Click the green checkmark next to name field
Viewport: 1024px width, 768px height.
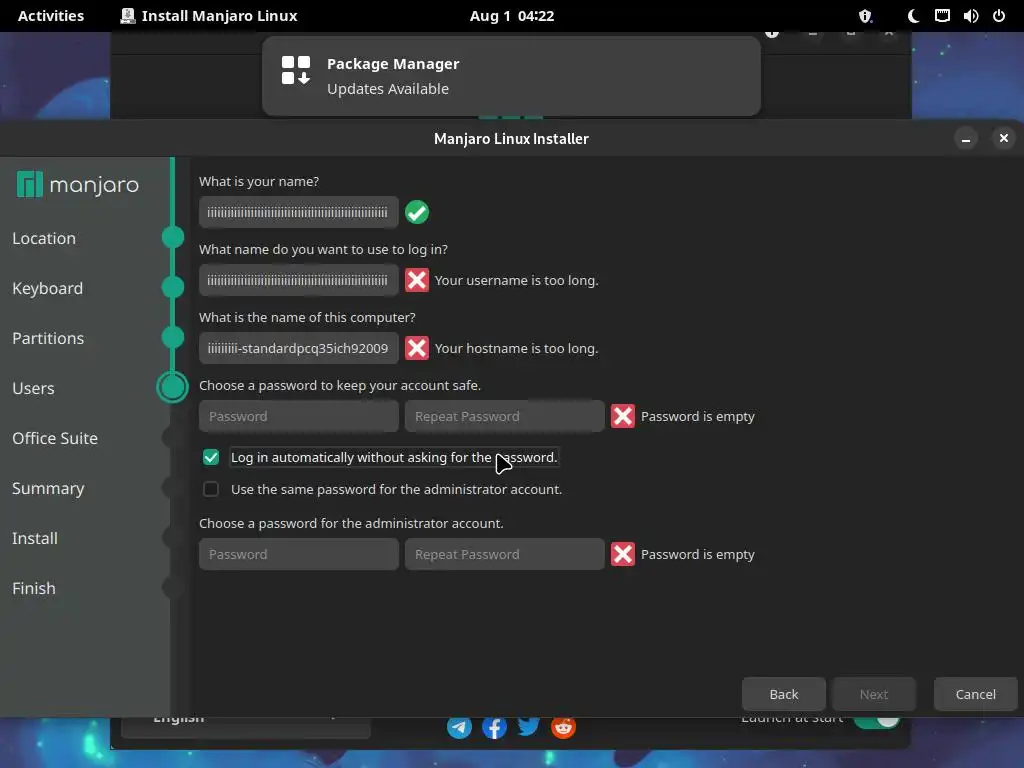pyautogui.click(x=417, y=212)
